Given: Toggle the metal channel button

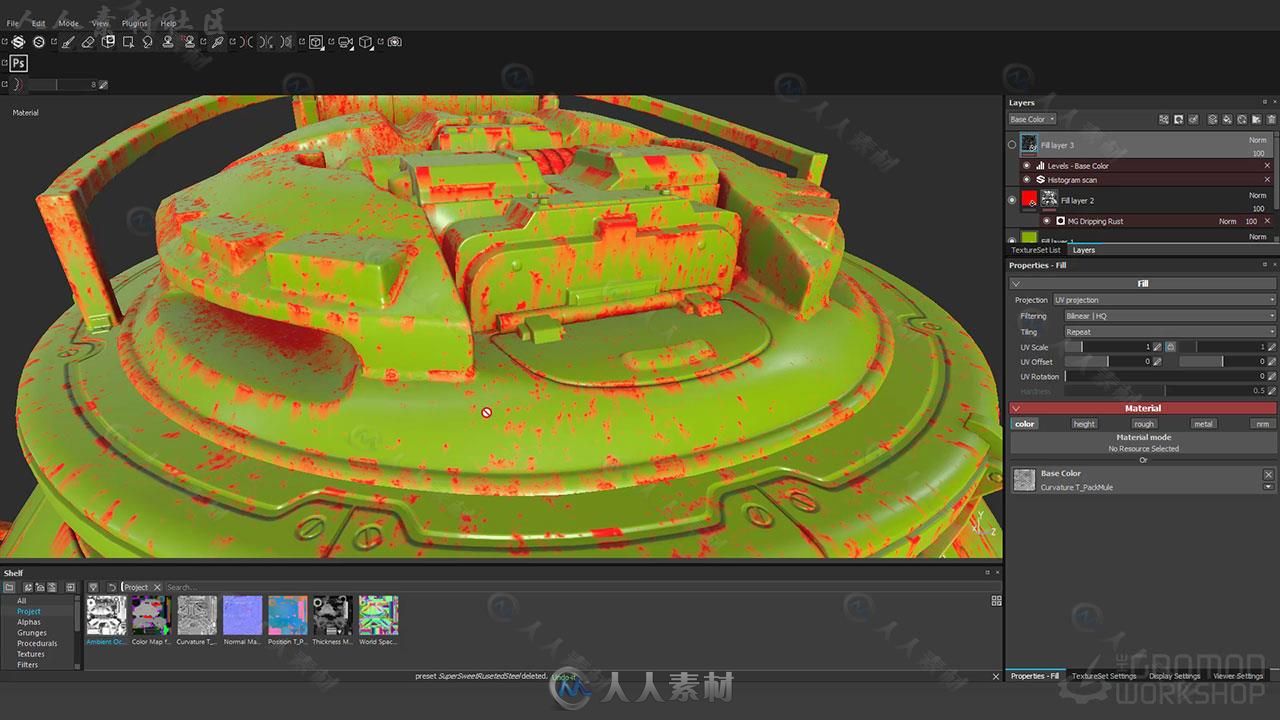Looking at the screenshot, I should [x=1203, y=424].
